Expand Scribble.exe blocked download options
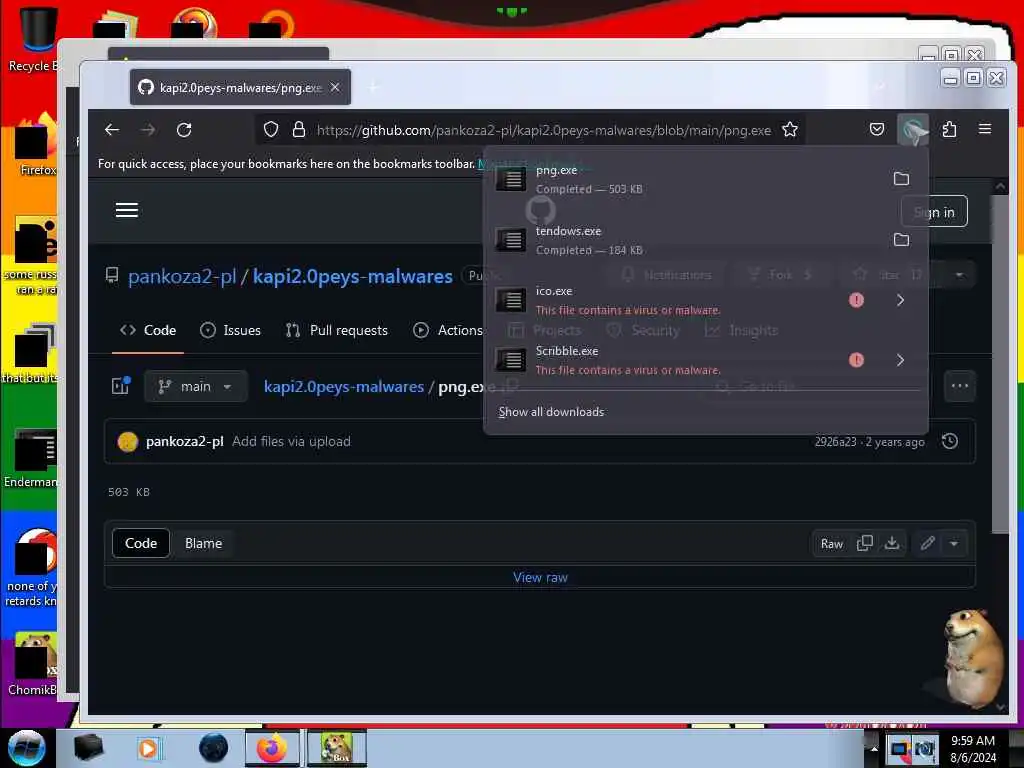This screenshot has width=1024, height=768. (x=901, y=360)
